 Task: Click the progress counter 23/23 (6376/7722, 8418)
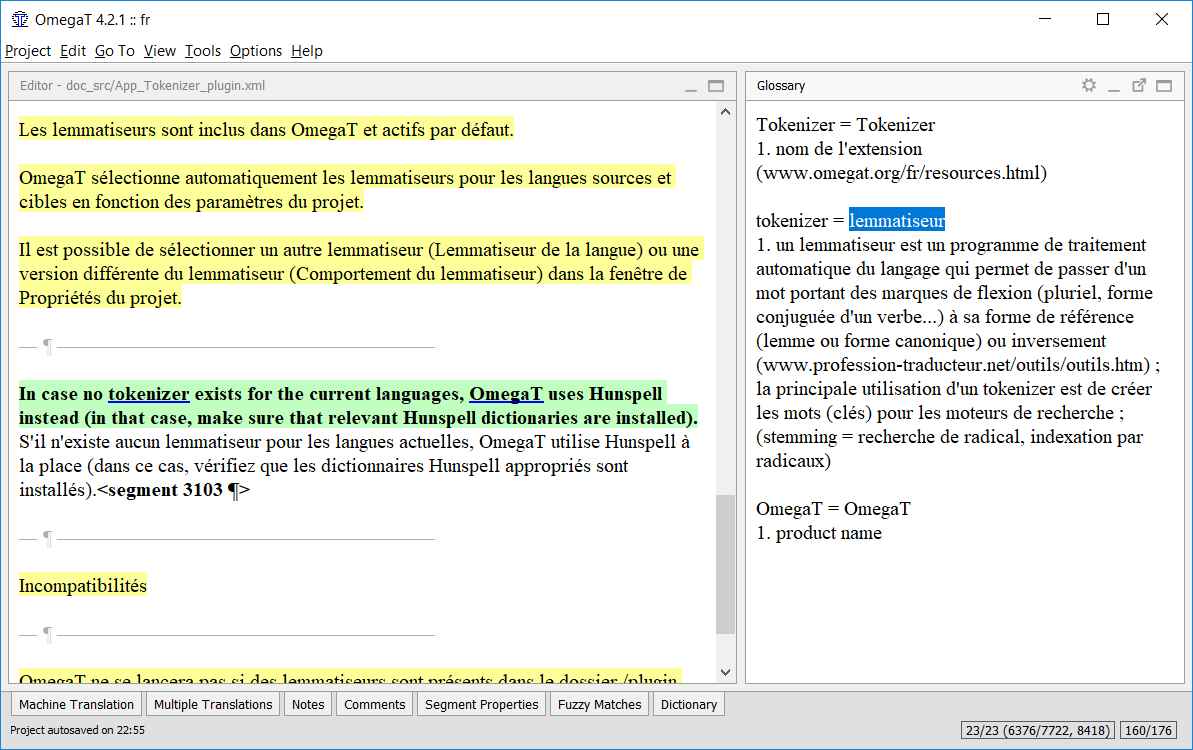click(1038, 730)
